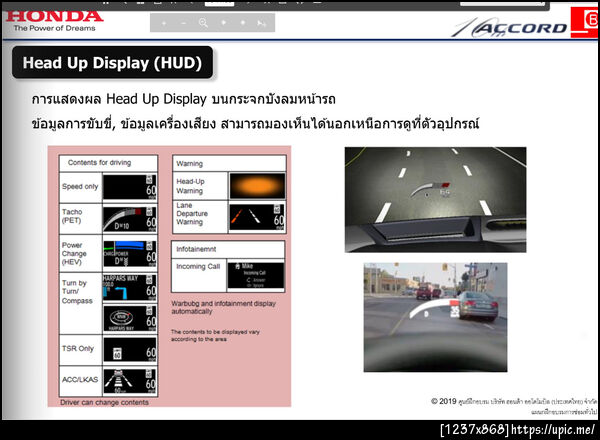Open the night road HUD illustration

click(435, 199)
